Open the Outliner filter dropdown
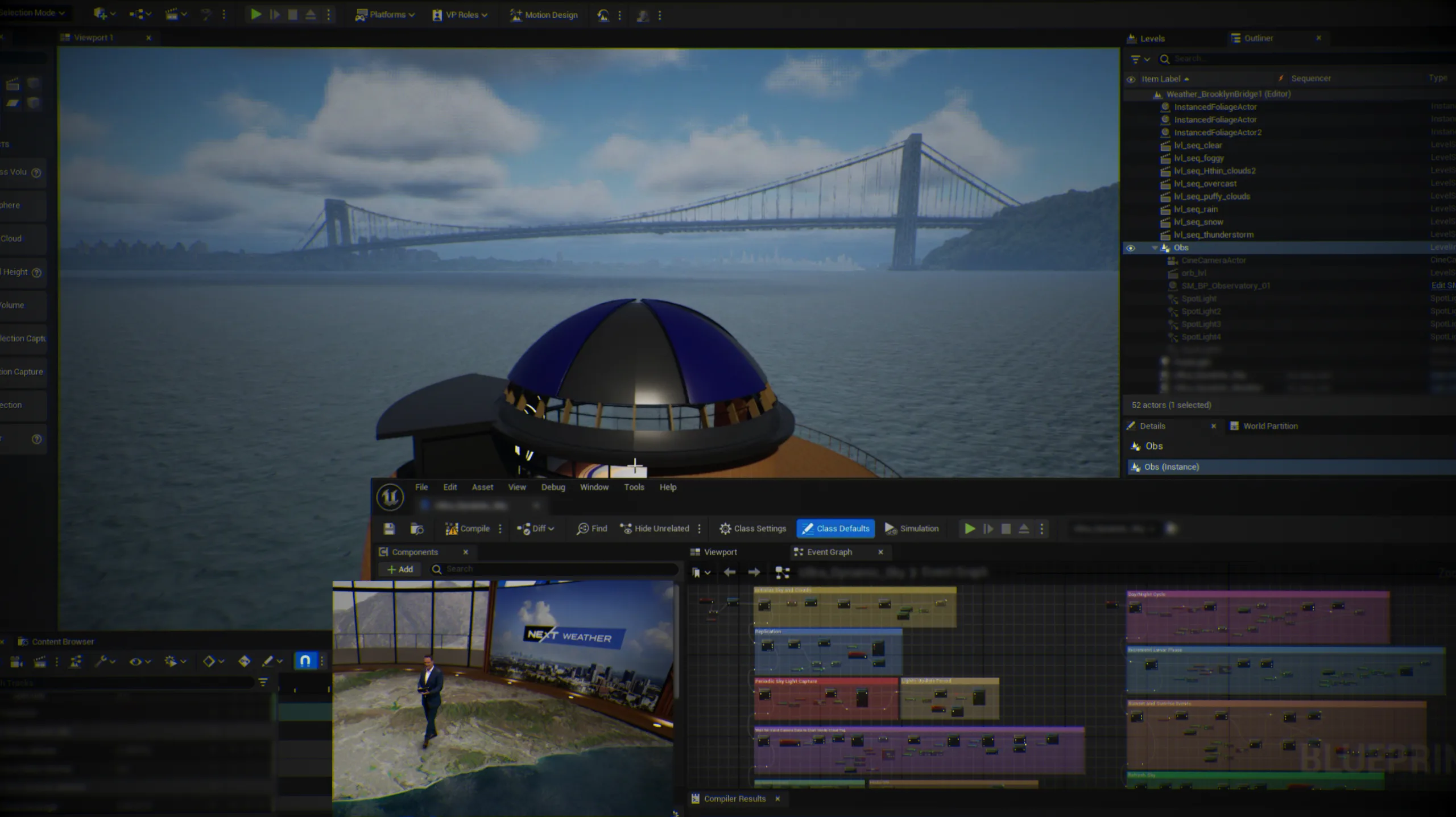The image size is (1456, 817). 1140,59
